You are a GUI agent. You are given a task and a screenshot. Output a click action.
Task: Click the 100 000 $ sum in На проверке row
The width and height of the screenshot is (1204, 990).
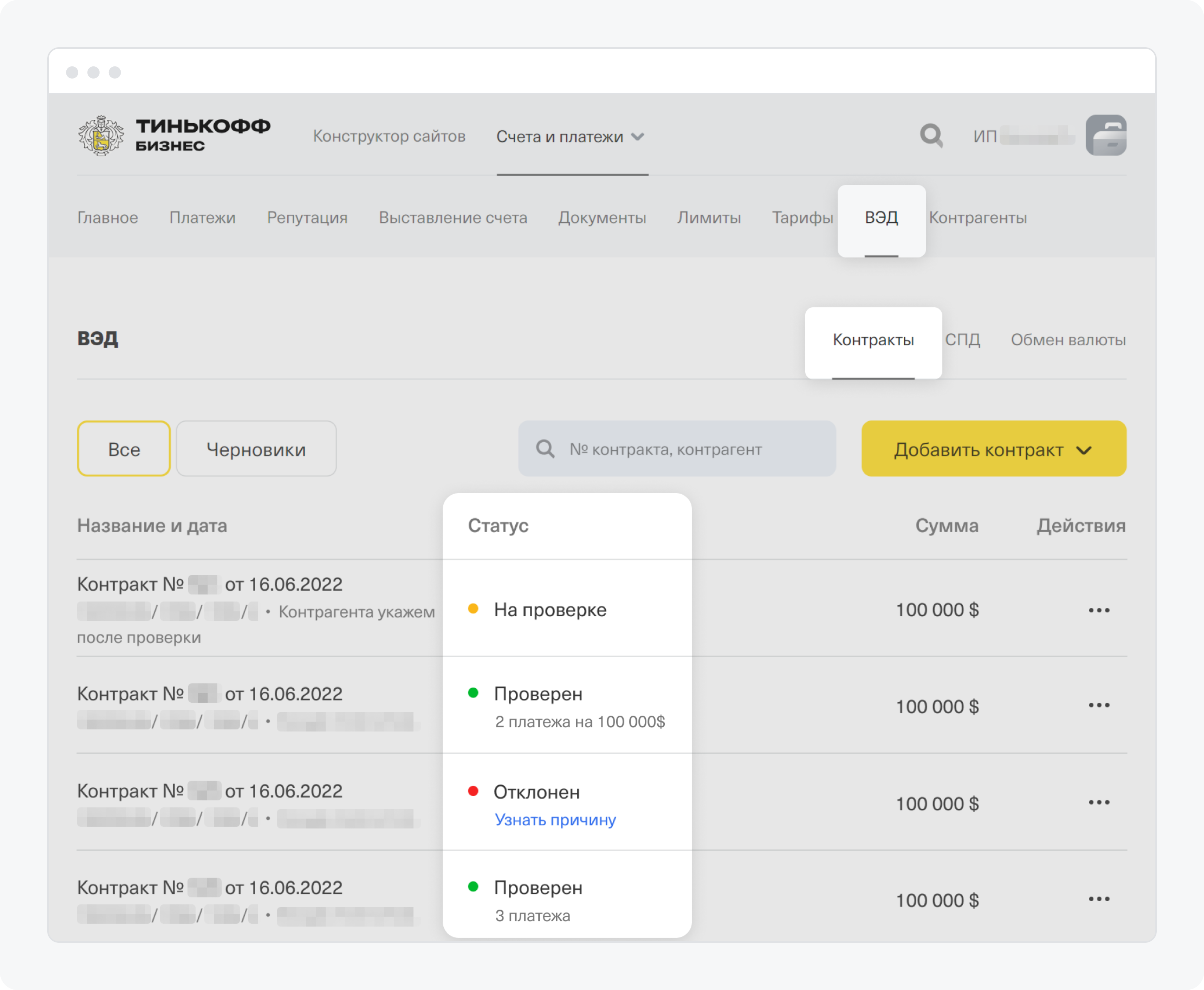coord(937,610)
